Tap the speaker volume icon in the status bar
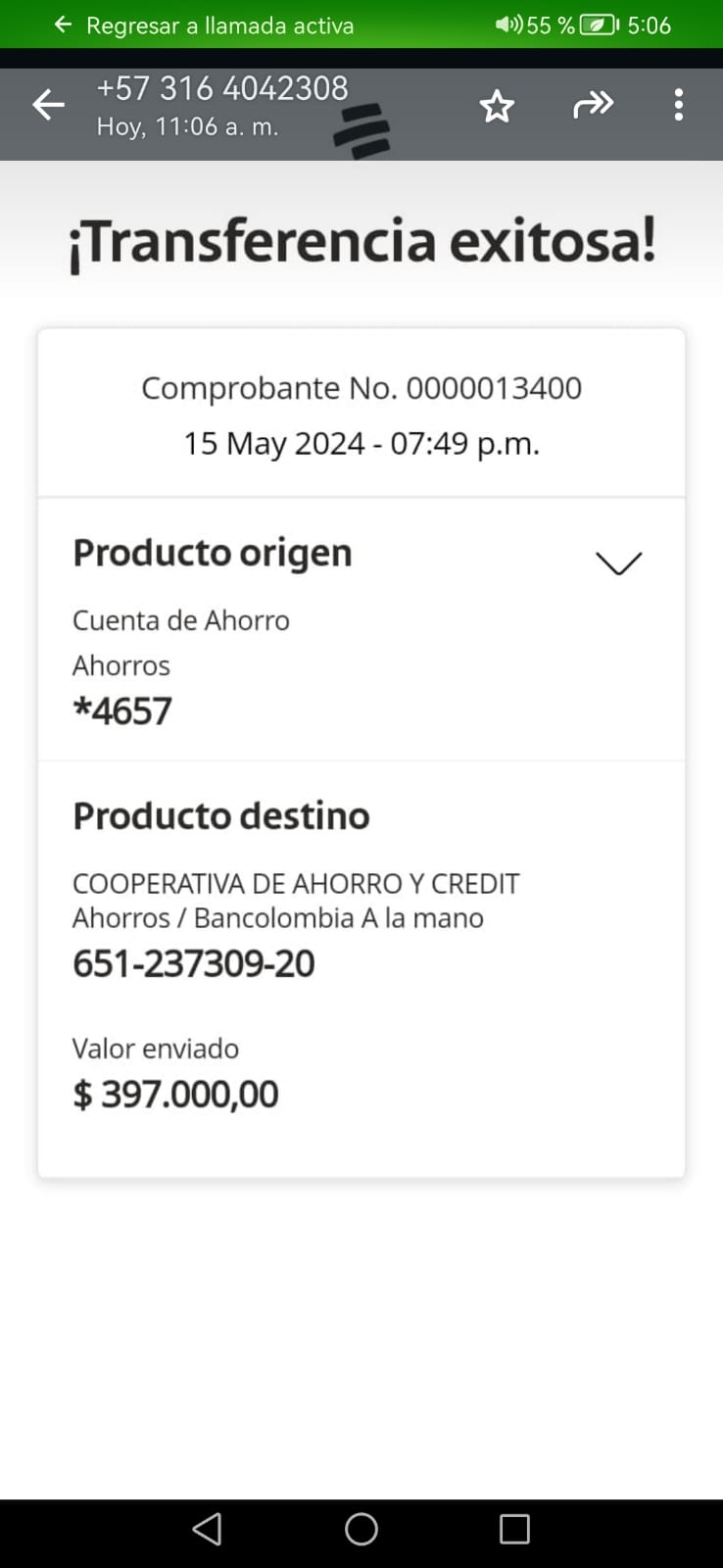The height and width of the screenshot is (1568, 723). point(508,24)
